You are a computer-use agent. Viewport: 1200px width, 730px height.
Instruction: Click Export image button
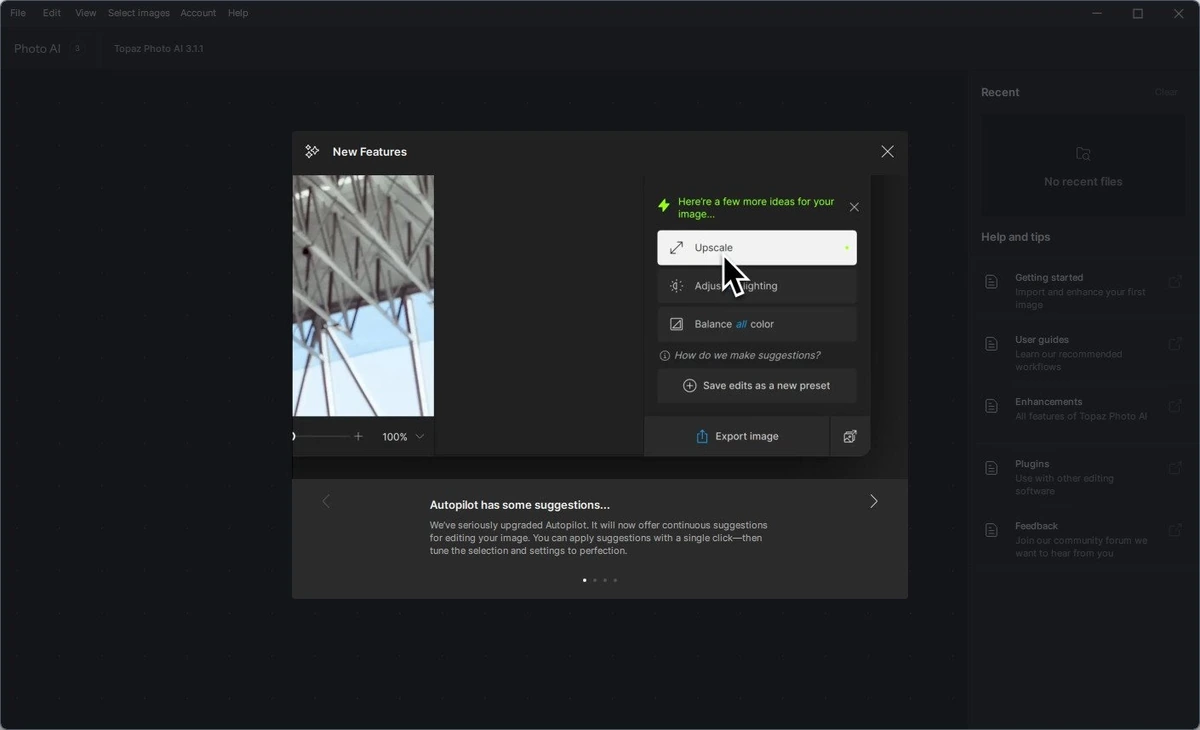737,436
